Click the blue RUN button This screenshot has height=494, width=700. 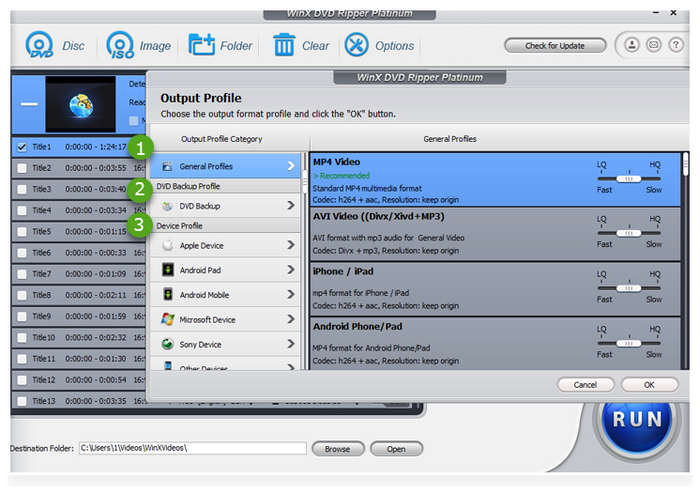click(x=637, y=420)
